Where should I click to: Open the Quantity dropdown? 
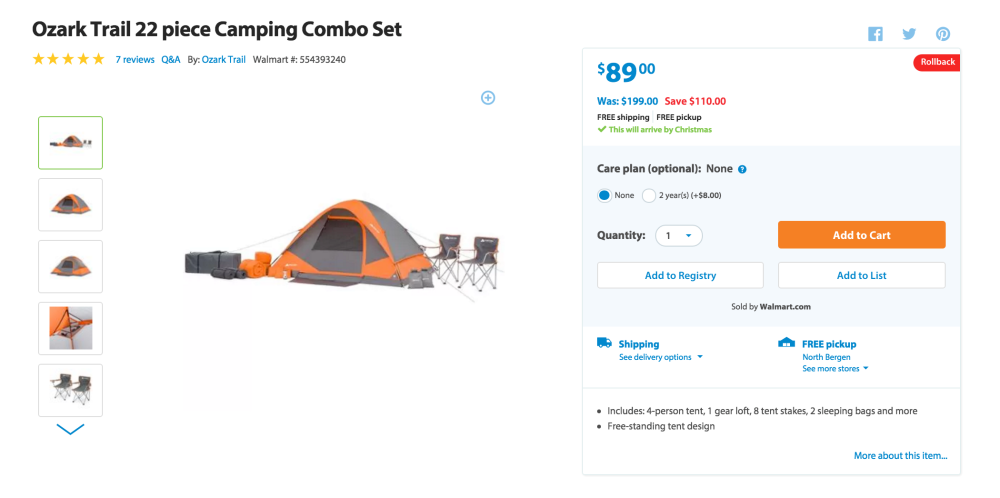coord(679,236)
